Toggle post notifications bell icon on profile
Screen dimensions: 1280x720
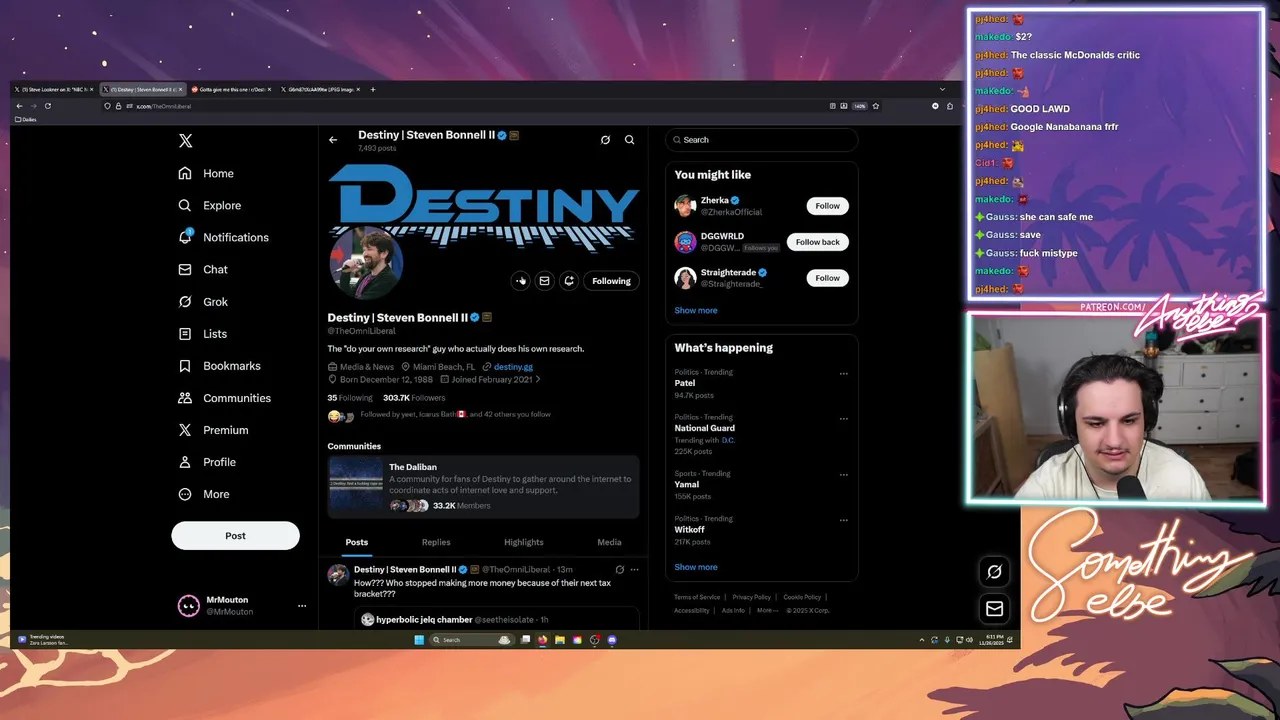coord(569,281)
